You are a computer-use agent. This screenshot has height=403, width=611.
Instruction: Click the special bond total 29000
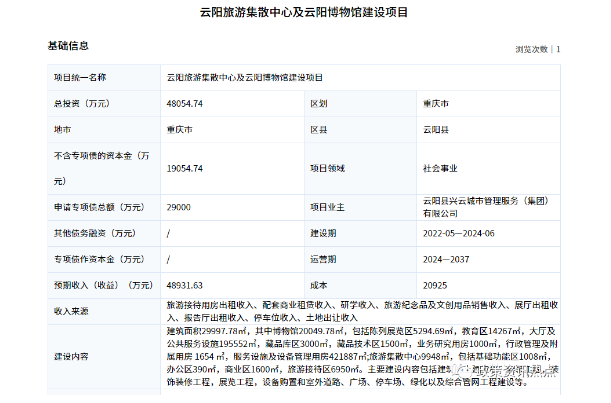pyautogui.click(x=179, y=207)
